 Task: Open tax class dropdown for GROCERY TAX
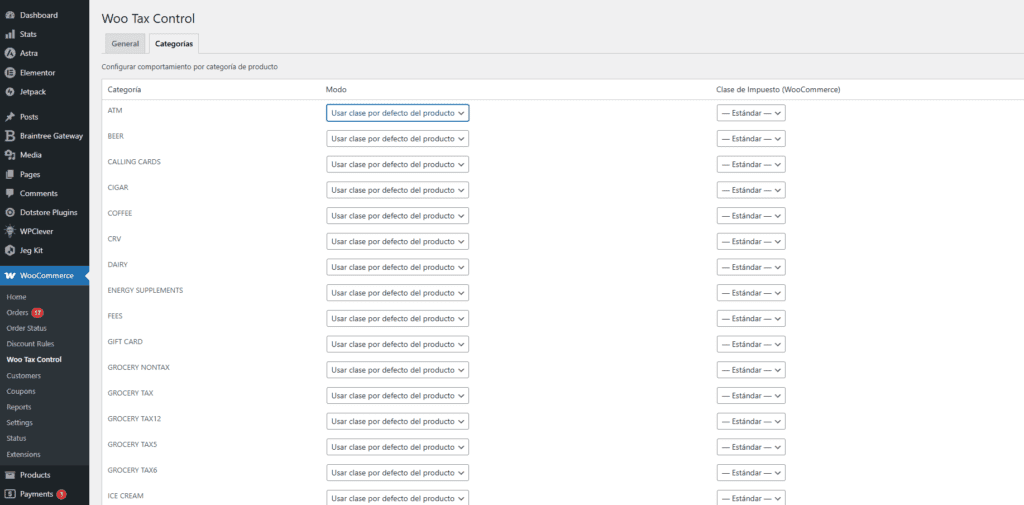751,396
